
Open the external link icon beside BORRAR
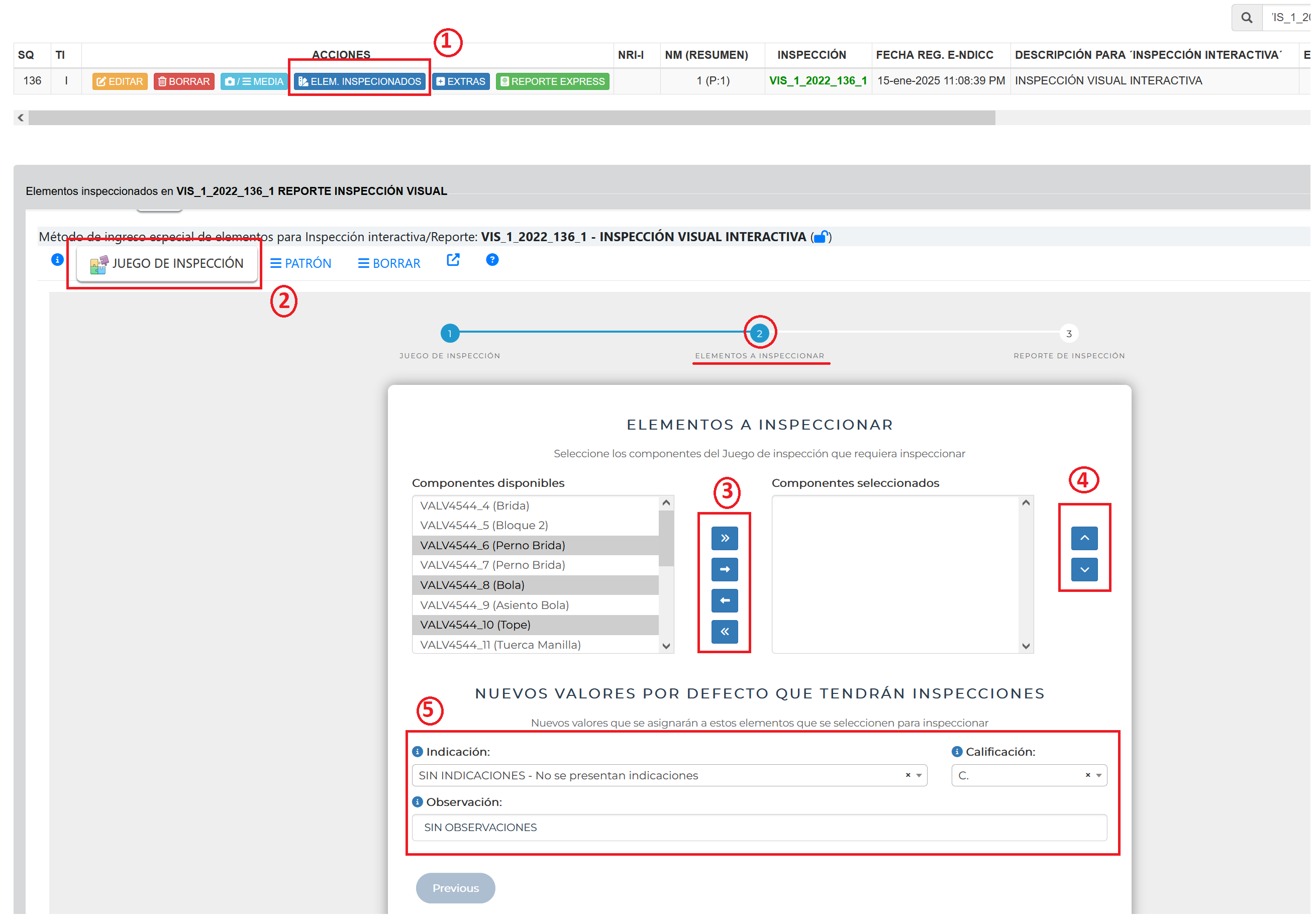[453, 260]
